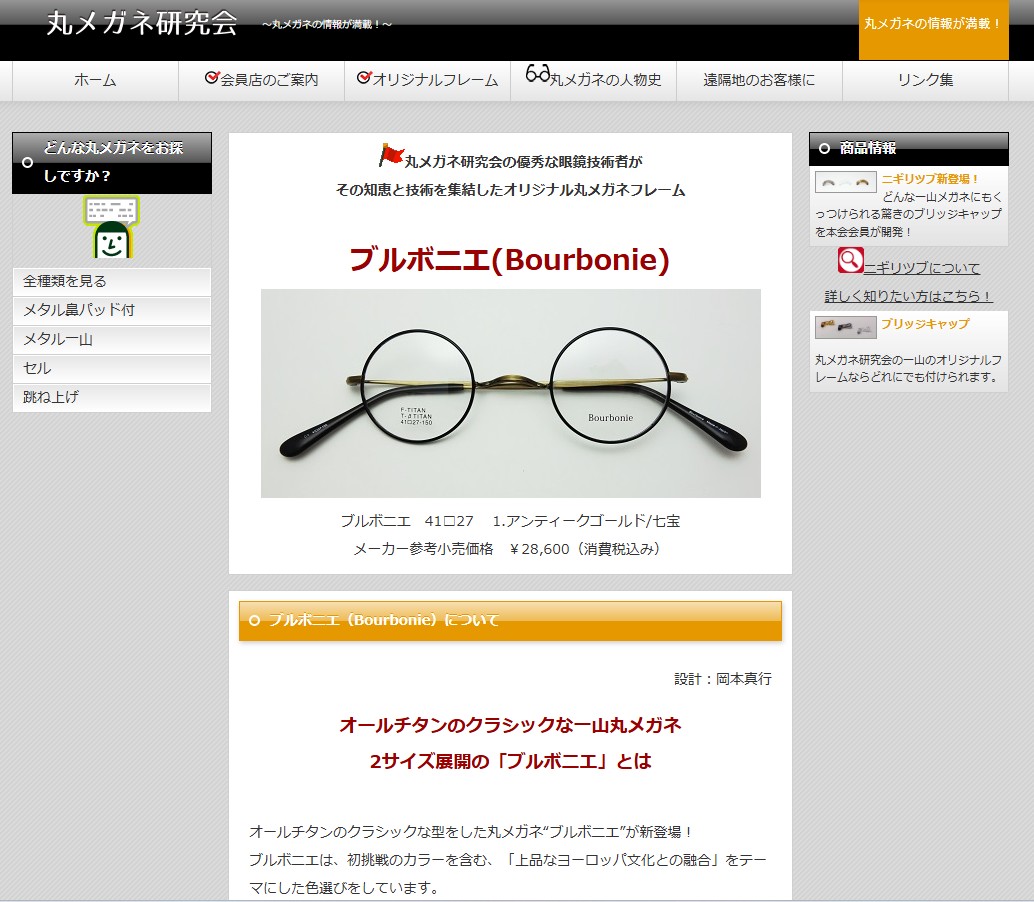Viewport: 1034px width, 902px height.
Task: Select 全種類を見る in the sidebar
Action: click(x=111, y=282)
